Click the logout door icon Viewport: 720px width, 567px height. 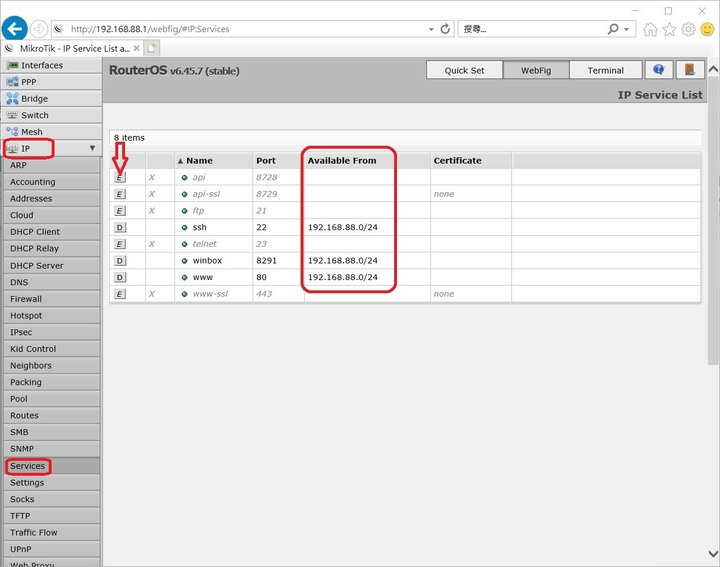click(690, 70)
